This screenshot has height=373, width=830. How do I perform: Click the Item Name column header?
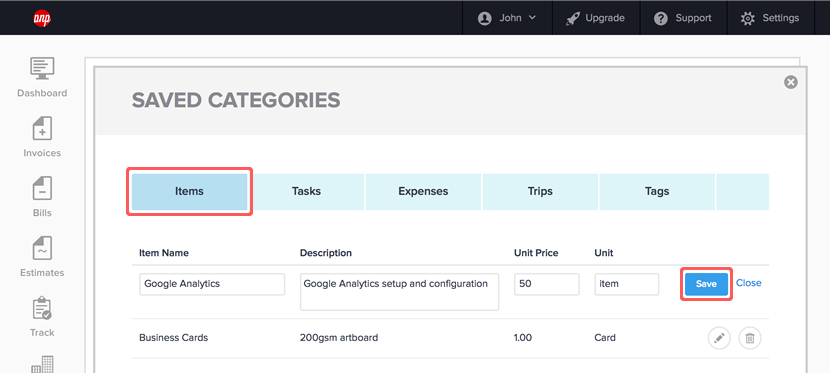click(x=164, y=253)
